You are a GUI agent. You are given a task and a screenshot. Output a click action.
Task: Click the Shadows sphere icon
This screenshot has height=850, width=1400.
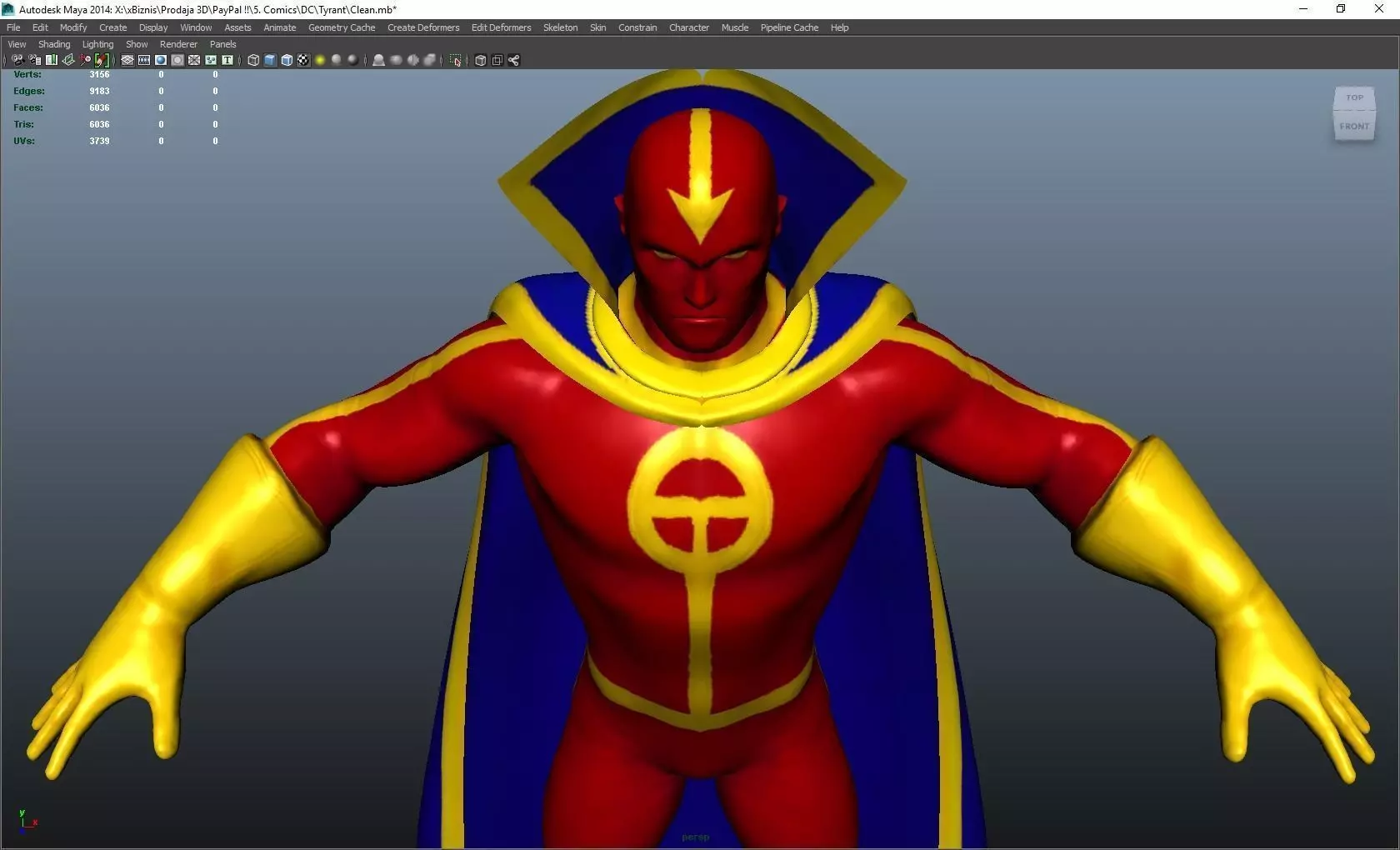337,60
